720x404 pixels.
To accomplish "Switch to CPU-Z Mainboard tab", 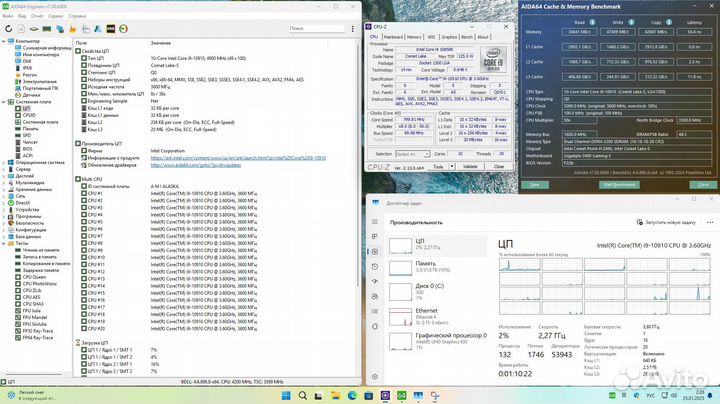I will tap(393, 37).
